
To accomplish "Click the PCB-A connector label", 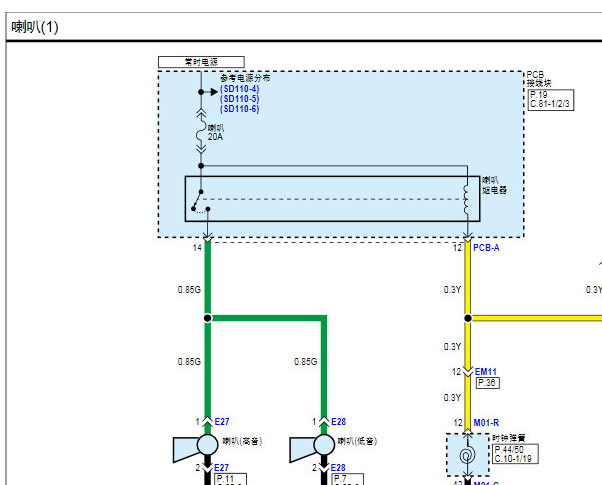I will click(x=486, y=248).
